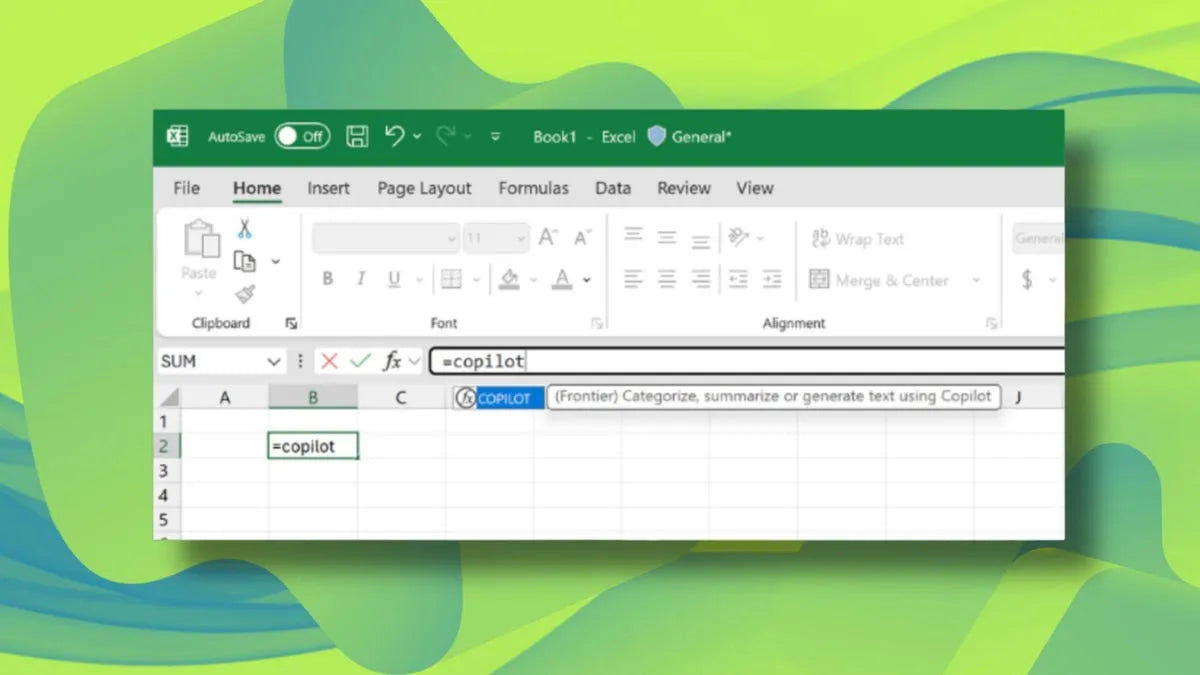Enable Wrap Text in the Alignment group
The width and height of the screenshot is (1200, 675).
point(857,238)
